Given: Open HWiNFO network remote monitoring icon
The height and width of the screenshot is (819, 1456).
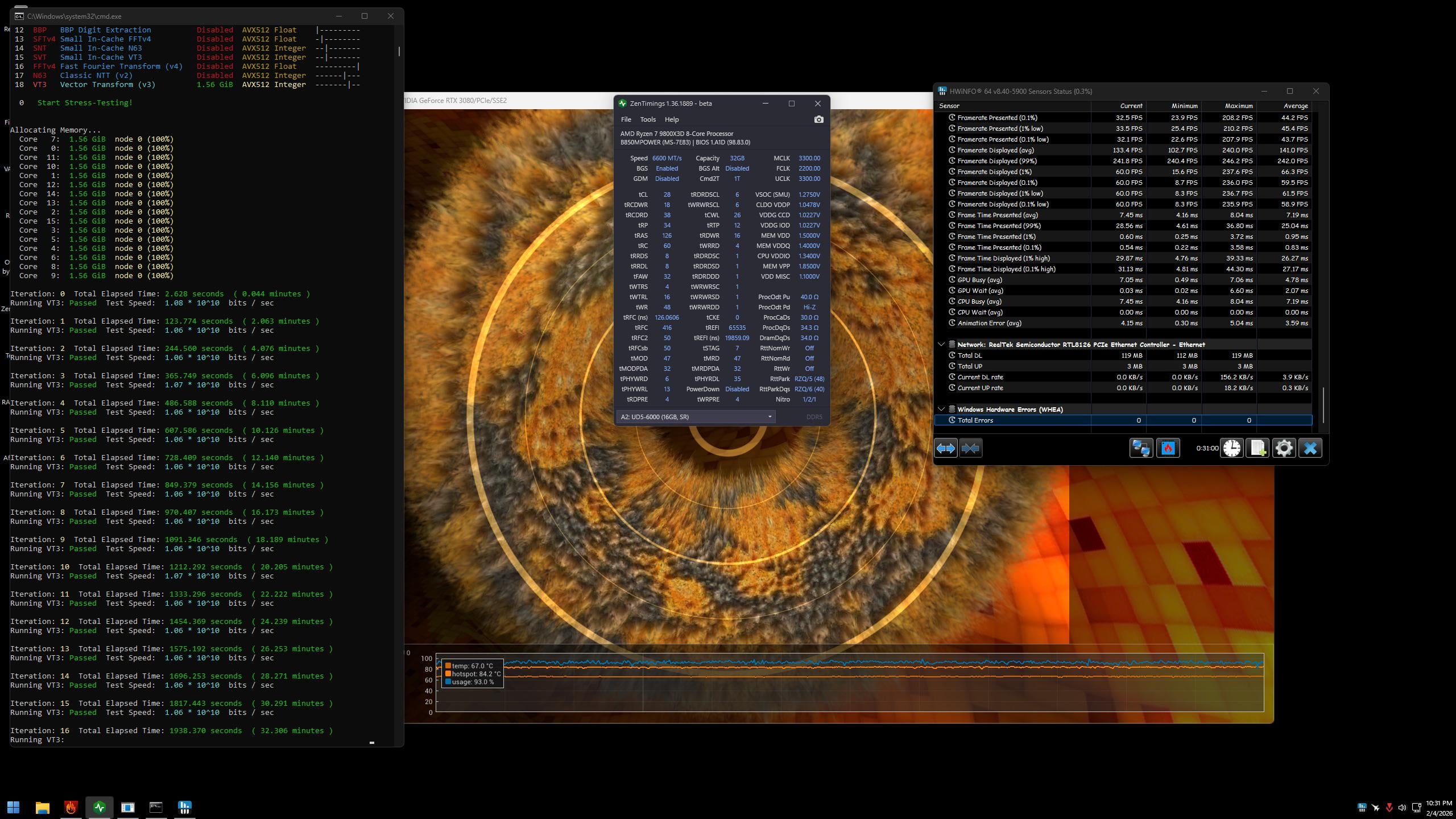Looking at the screenshot, I should click(x=1140, y=448).
